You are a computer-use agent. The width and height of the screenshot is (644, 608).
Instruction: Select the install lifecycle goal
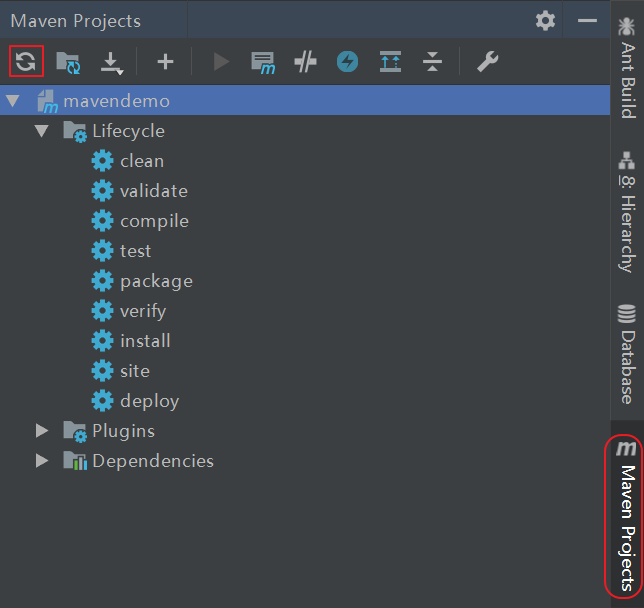coord(145,341)
